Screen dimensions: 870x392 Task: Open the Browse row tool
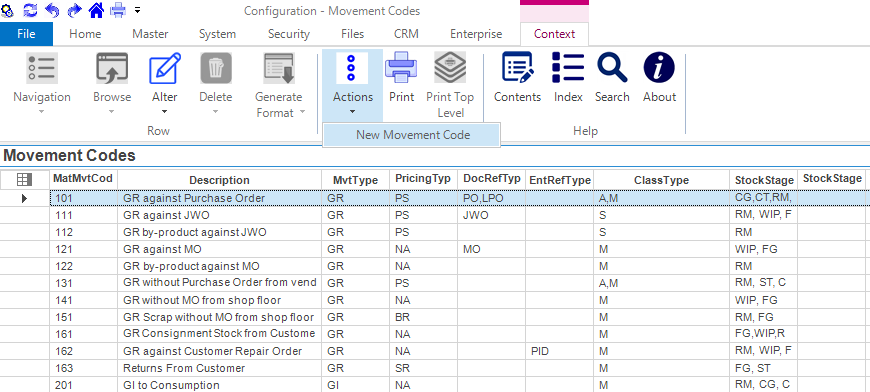(112, 68)
